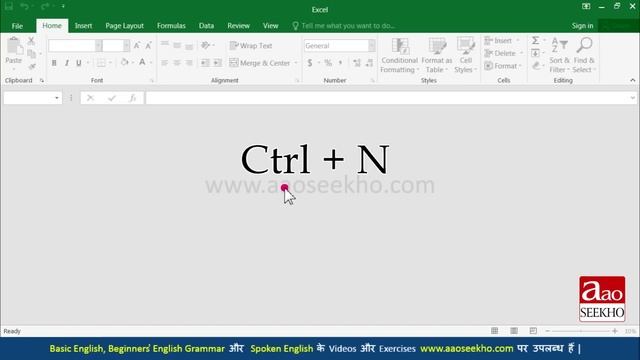Switch to Page Layout tab
Viewport: 640px width, 360px height.
(x=124, y=26)
